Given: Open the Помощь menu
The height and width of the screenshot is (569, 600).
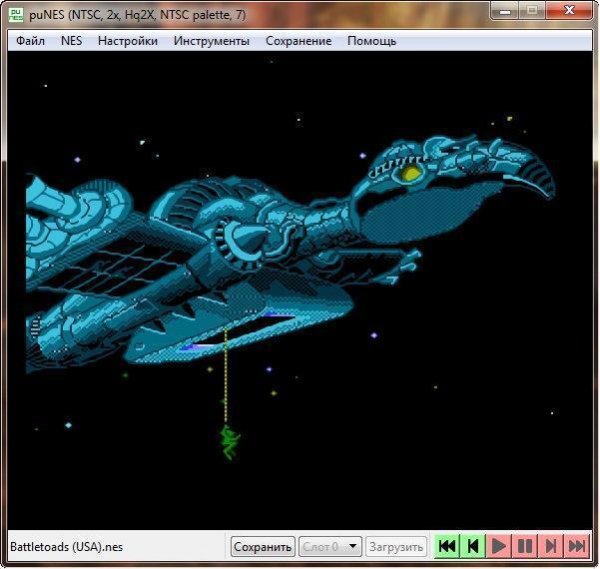Looking at the screenshot, I should click(x=371, y=41).
